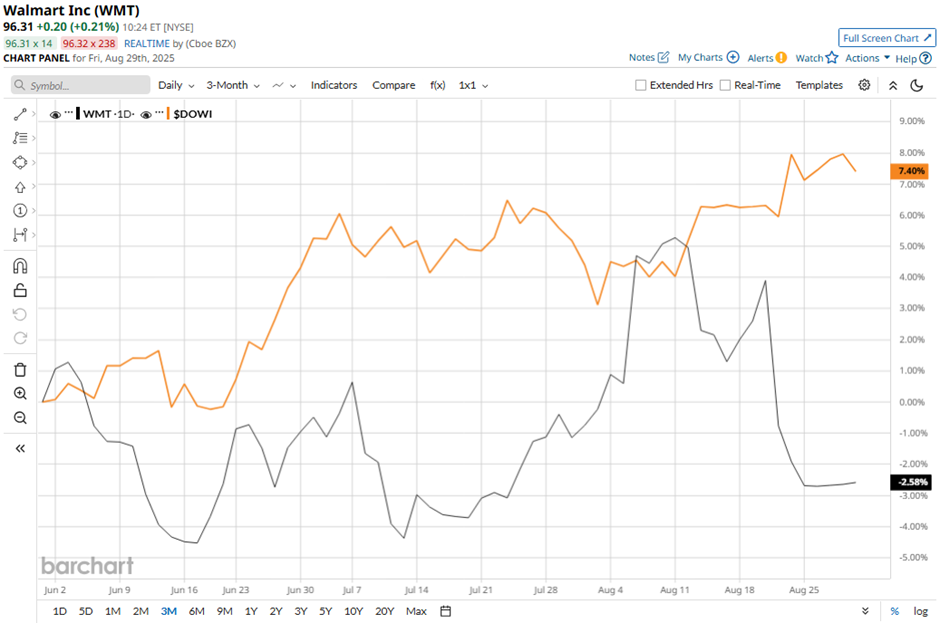Collapse the drawing tools sidebar
The height and width of the screenshot is (623, 940).
coord(20,449)
